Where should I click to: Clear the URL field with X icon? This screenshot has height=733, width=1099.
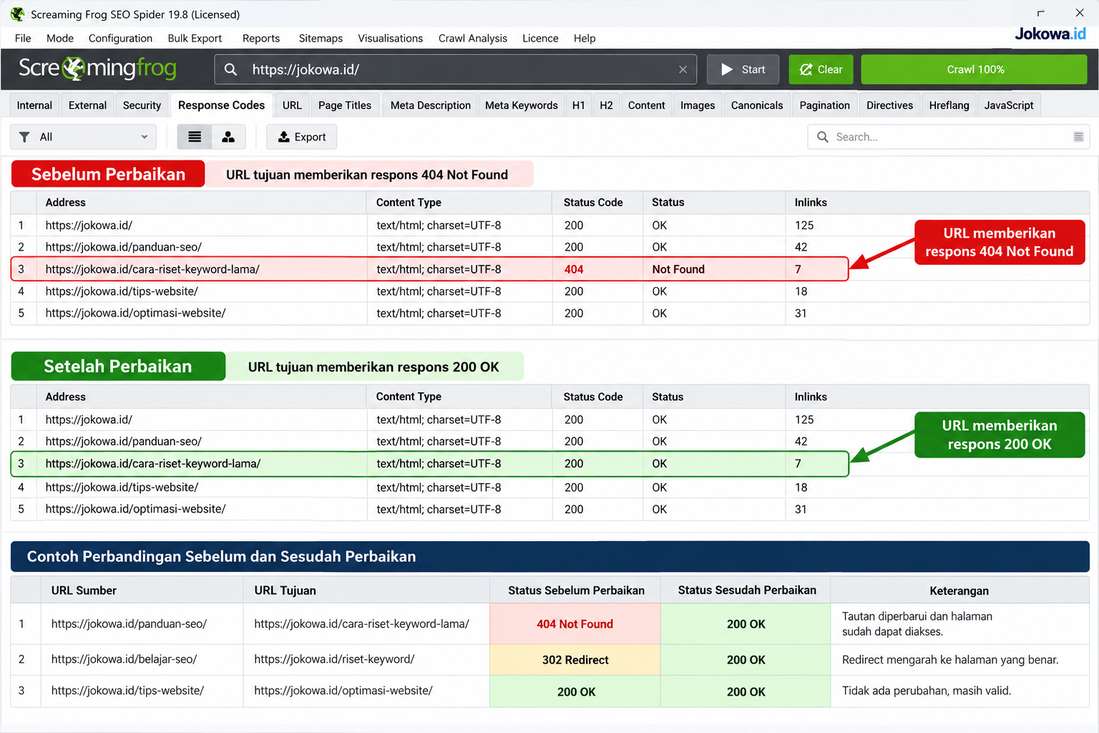[683, 69]
